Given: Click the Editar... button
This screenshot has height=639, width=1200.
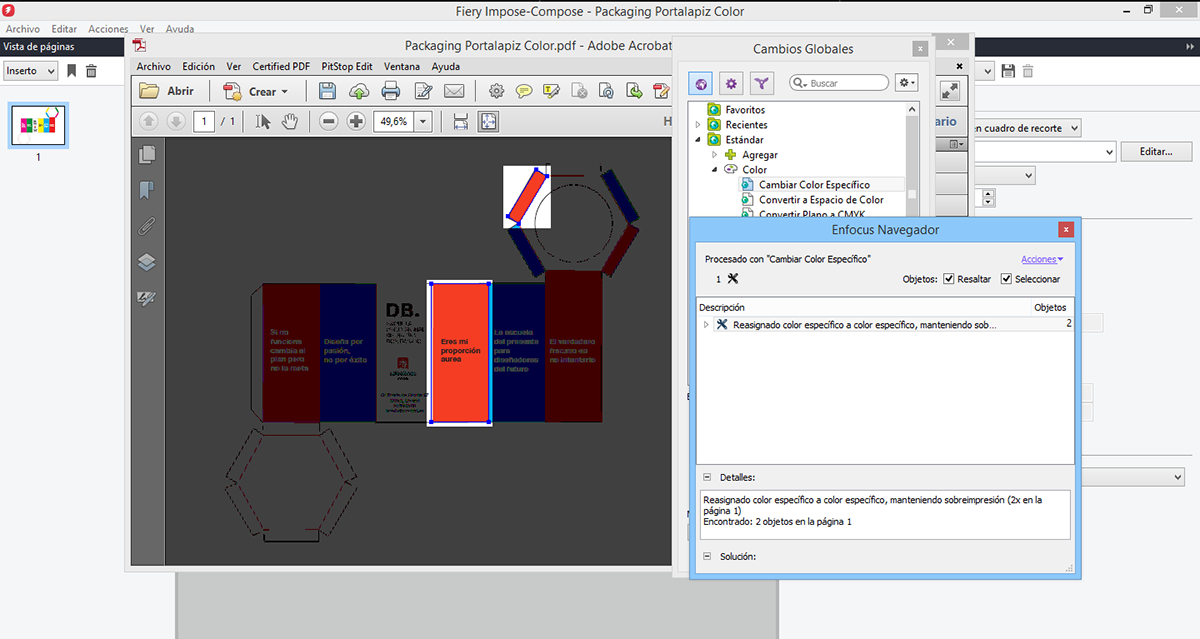Looking at the screenshot, I should click(1157, 152).
